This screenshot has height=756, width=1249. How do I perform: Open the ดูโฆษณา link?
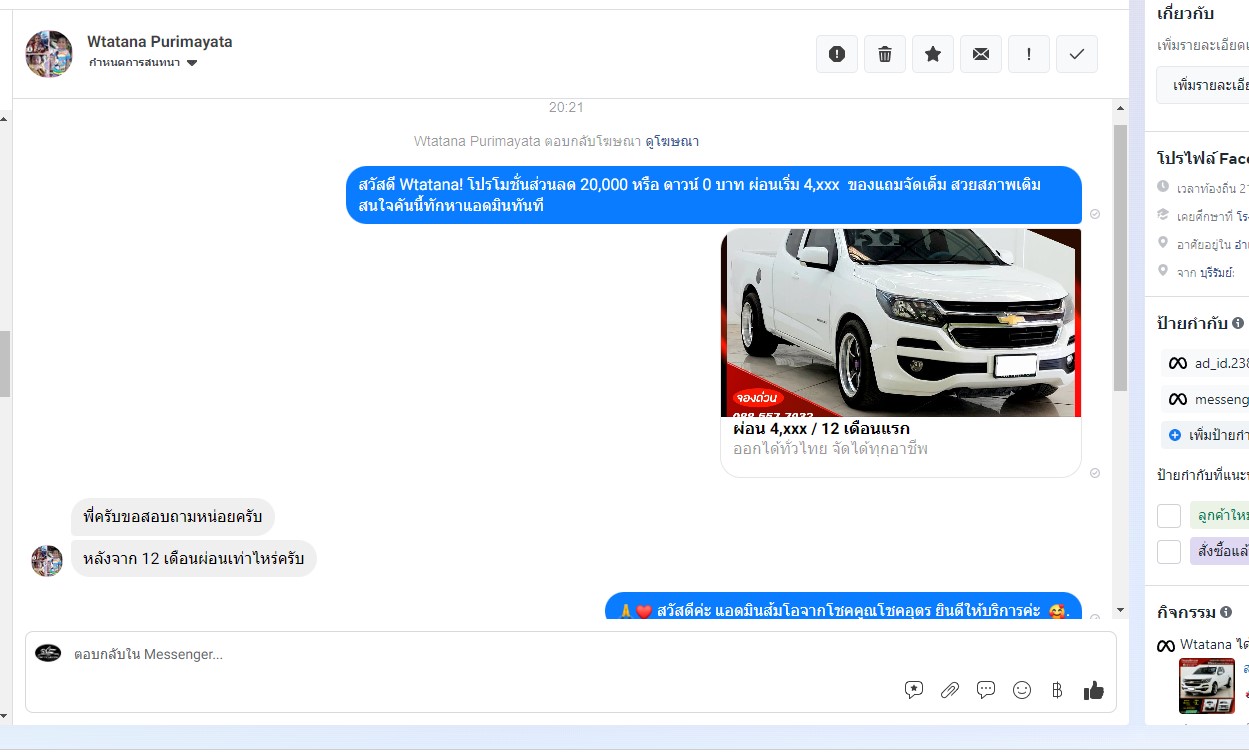672,141
